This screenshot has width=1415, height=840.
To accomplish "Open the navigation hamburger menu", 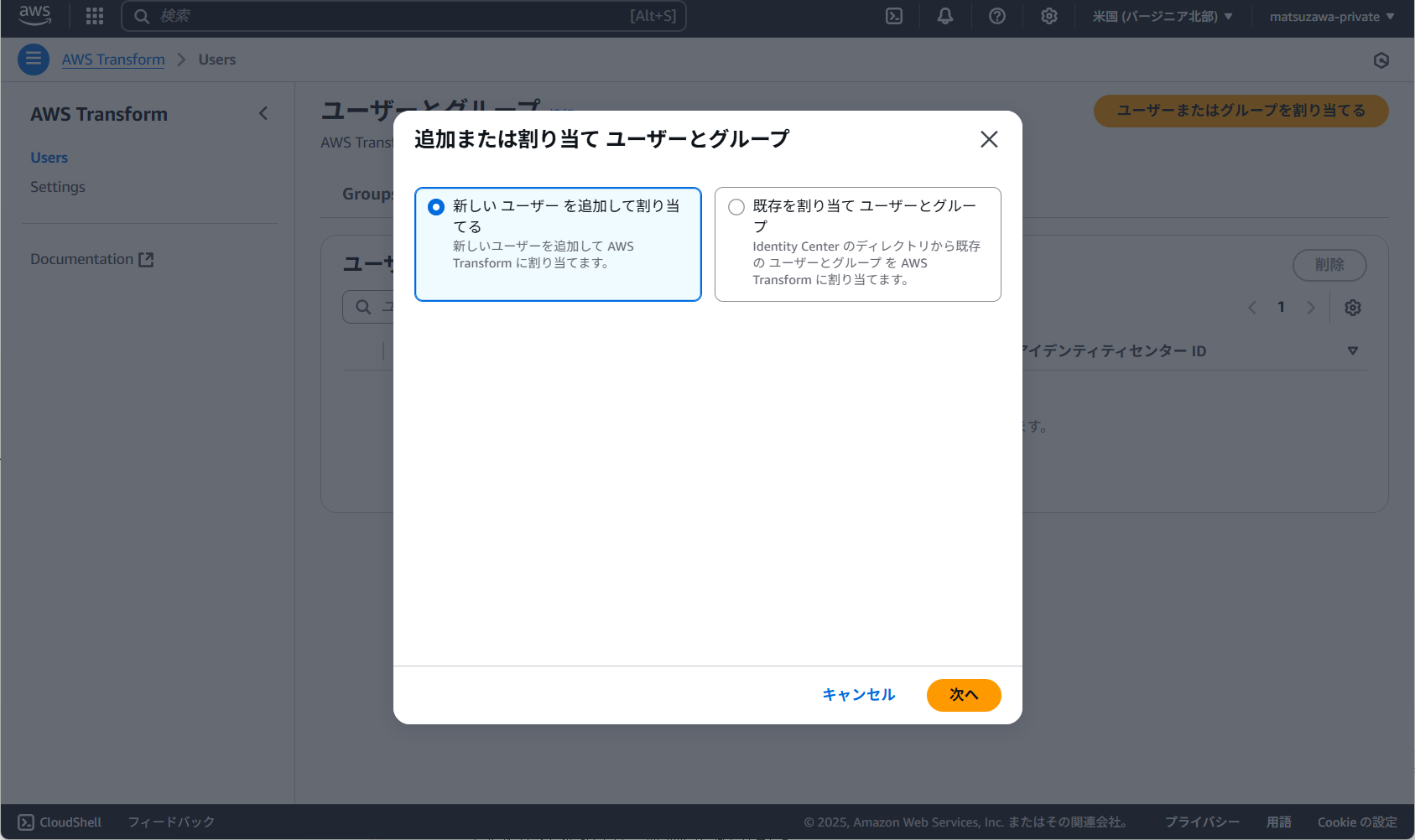I will click(x=34, y=59).
